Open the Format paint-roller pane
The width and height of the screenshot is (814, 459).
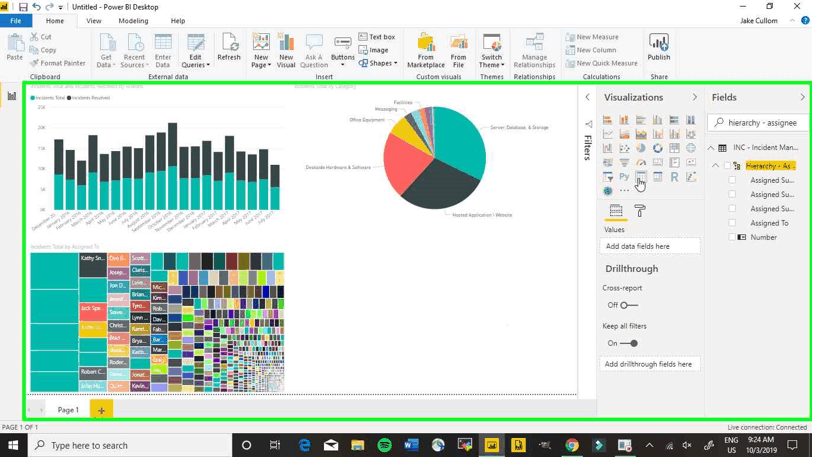tap(640, 211)
